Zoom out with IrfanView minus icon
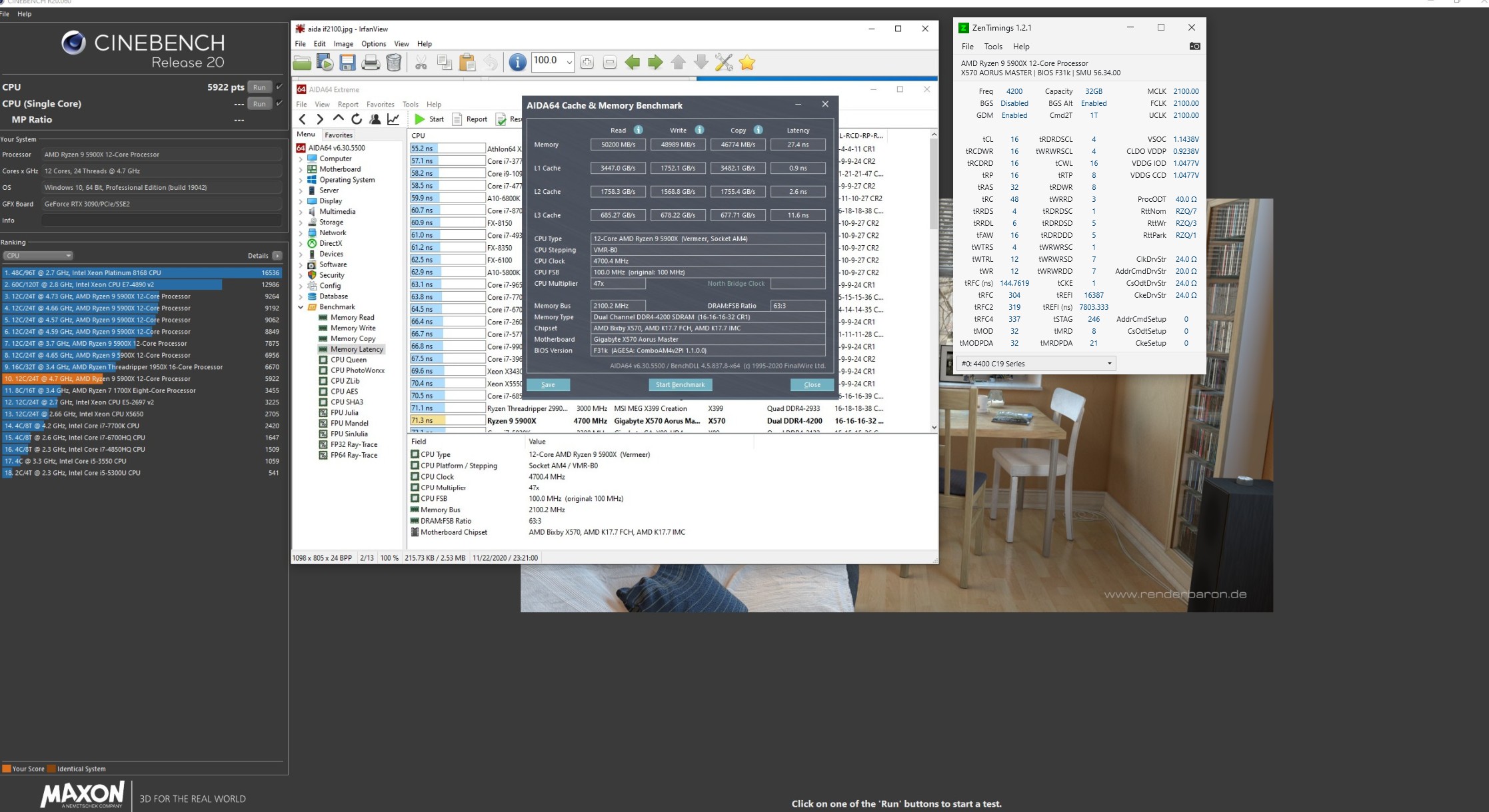1489x812 pixels. [x=609, y=63]
